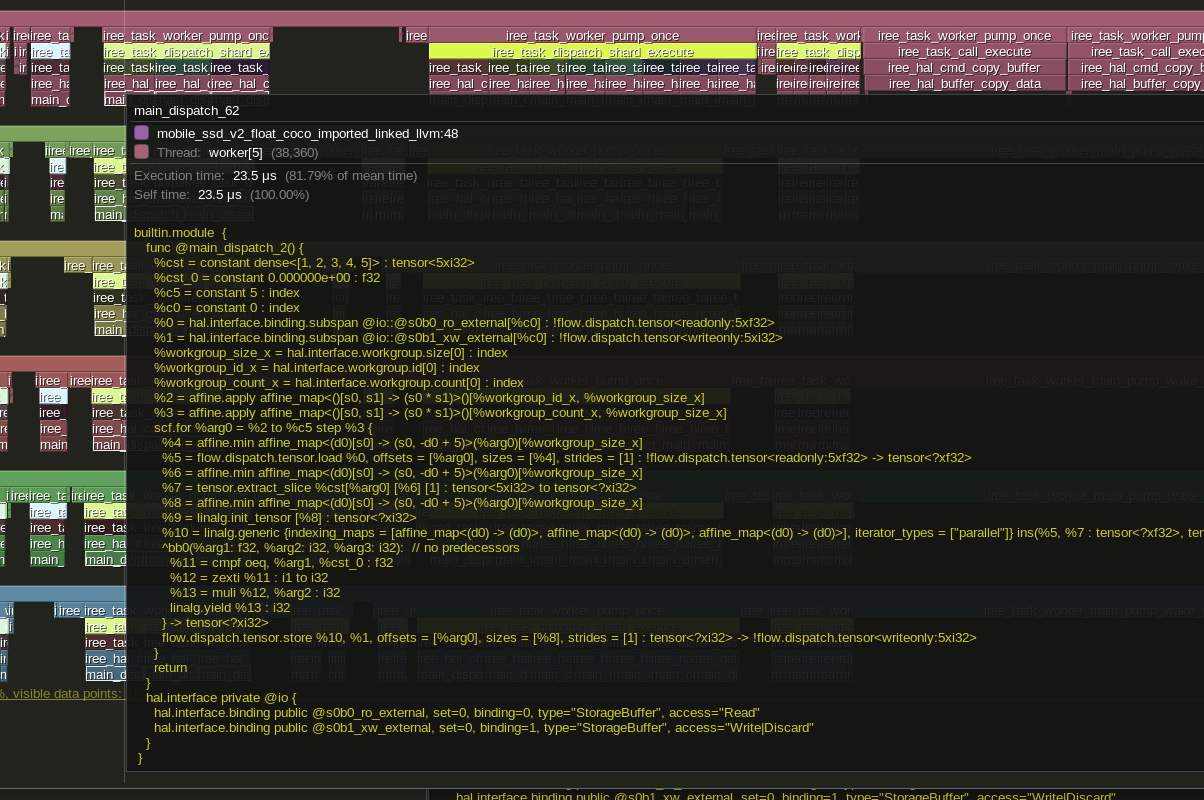
Task: Click the truncated iree_hal_buffer_copy zone at right edge
Action: (x=1136, y=84)
